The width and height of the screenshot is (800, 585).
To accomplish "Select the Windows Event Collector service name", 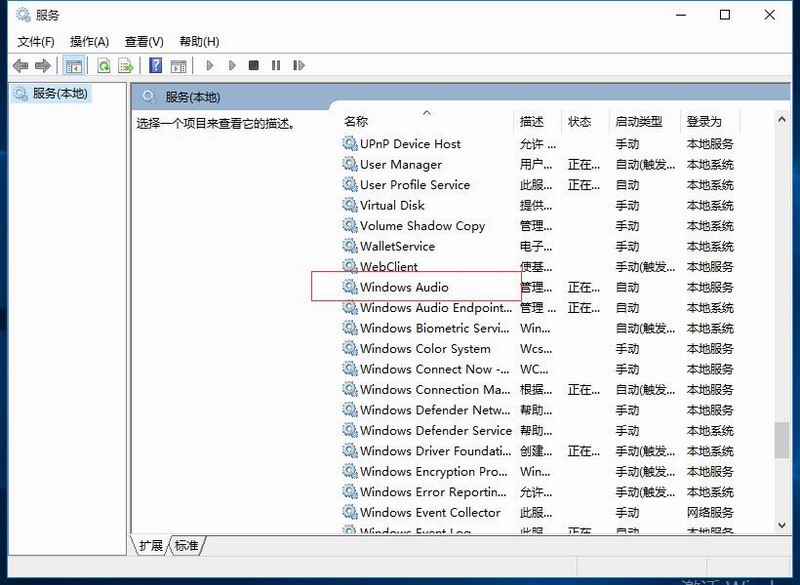I will [430, 512].
